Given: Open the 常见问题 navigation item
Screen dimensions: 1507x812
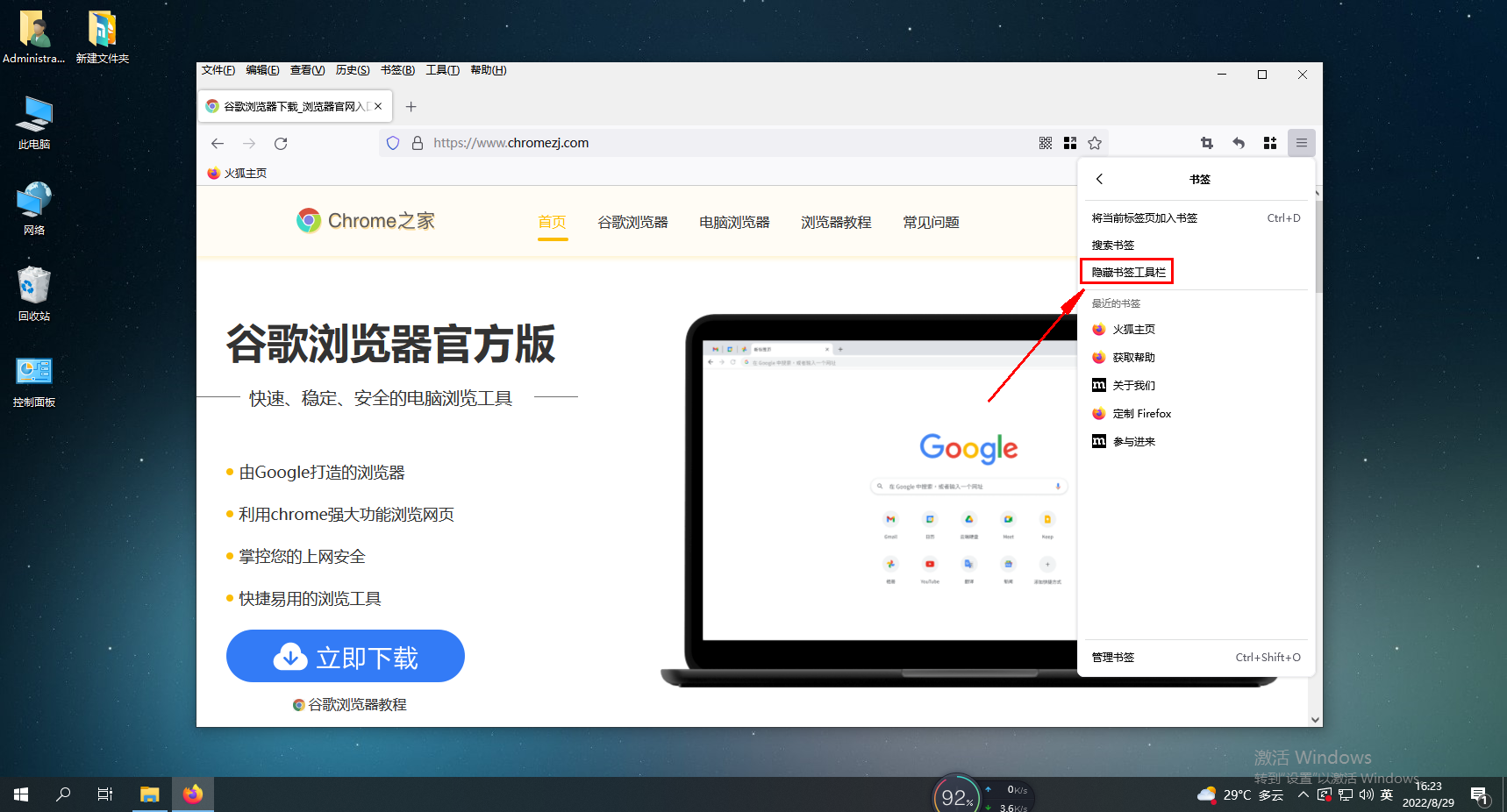Looking at the screenshot, I should tap(931, 223).
